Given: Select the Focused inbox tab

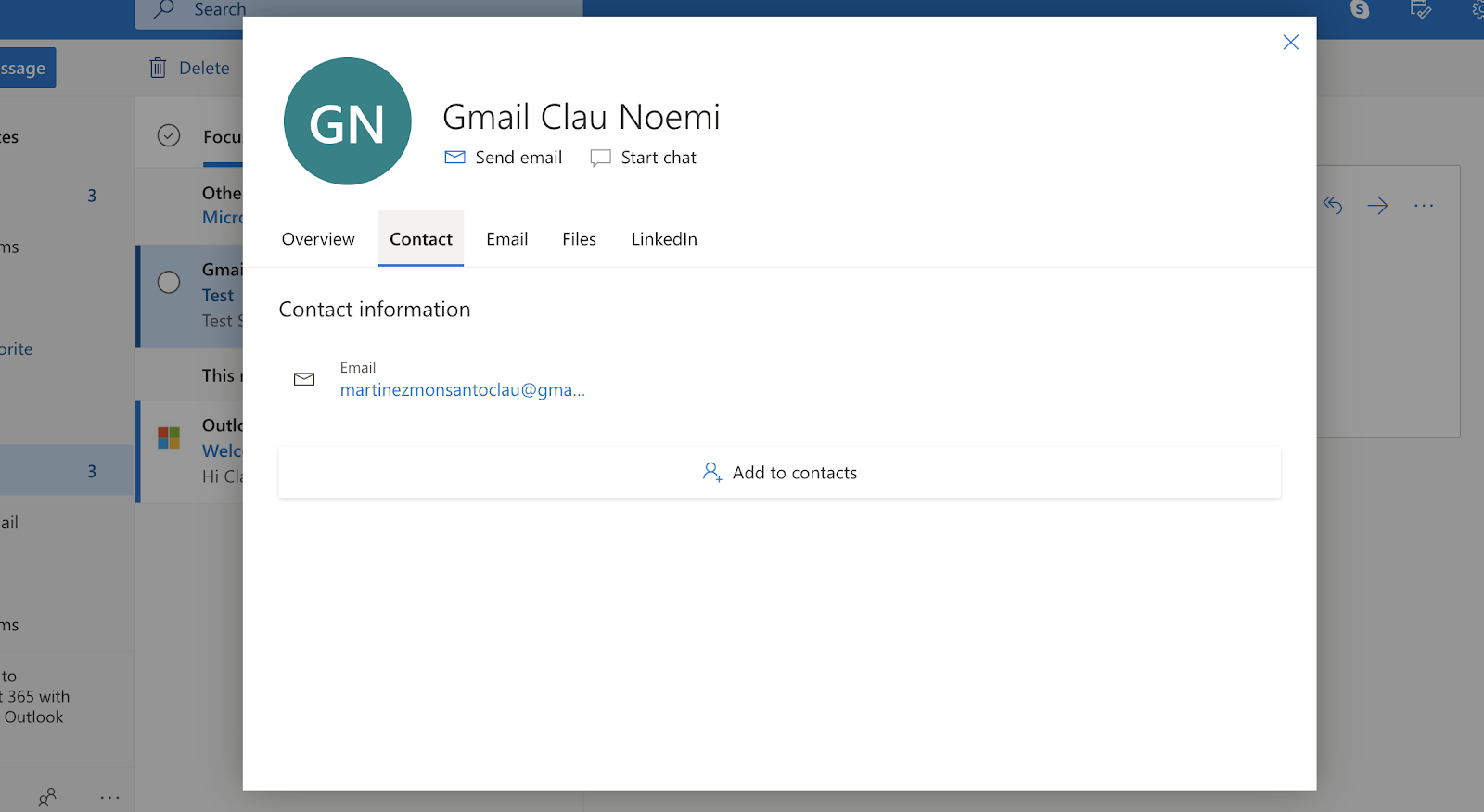Looking at the screenshot, I should 223,137.
